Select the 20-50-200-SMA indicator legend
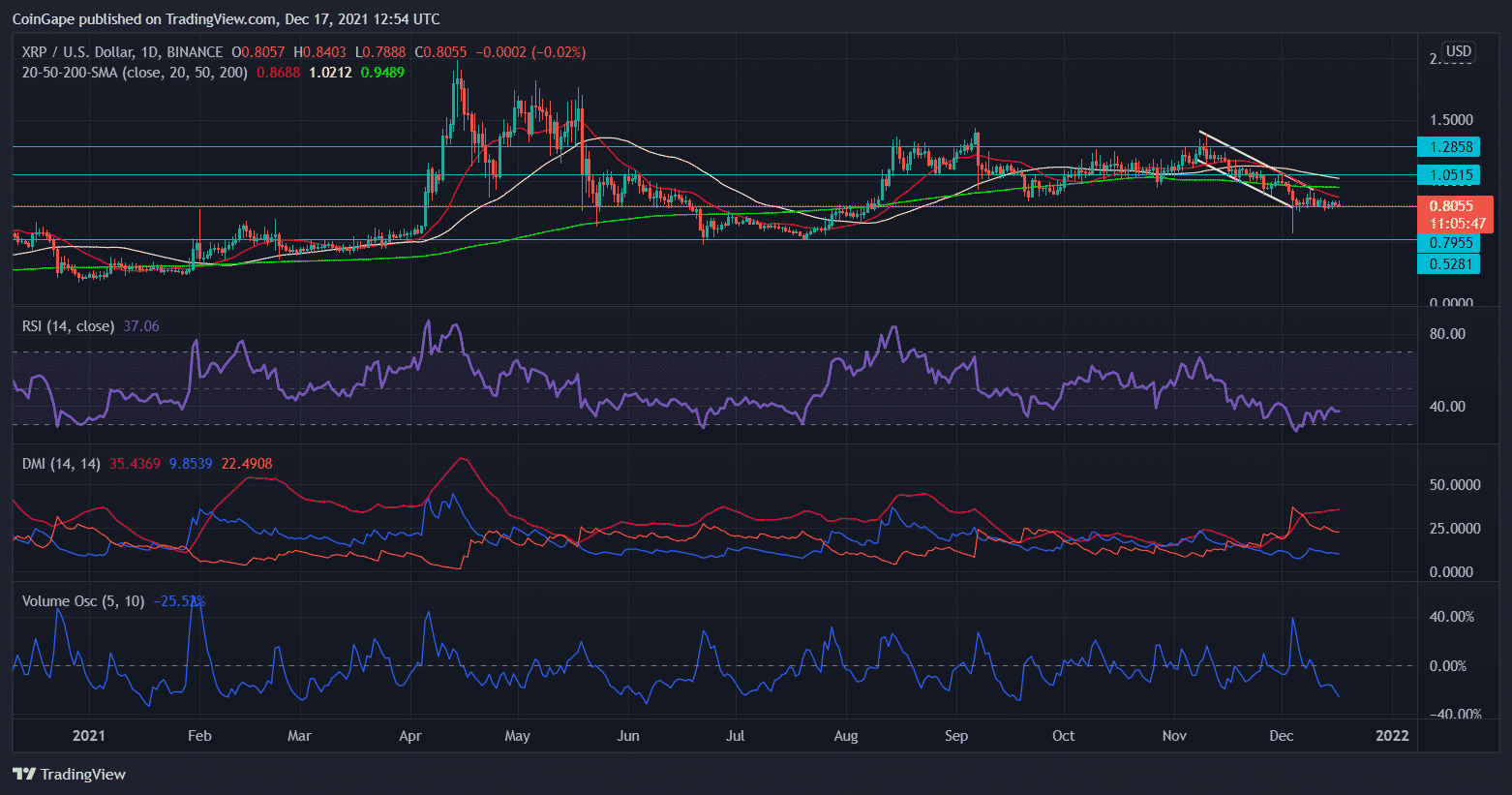The width and height of the screenshot is (1512, 795). [135, 73]
